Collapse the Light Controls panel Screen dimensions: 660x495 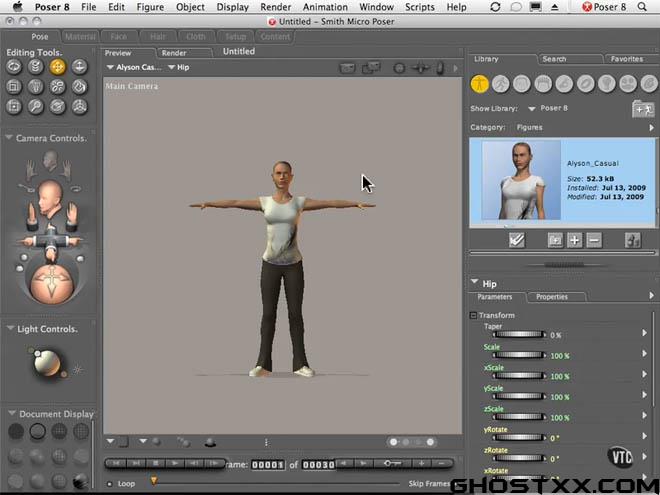click(10, 328)
